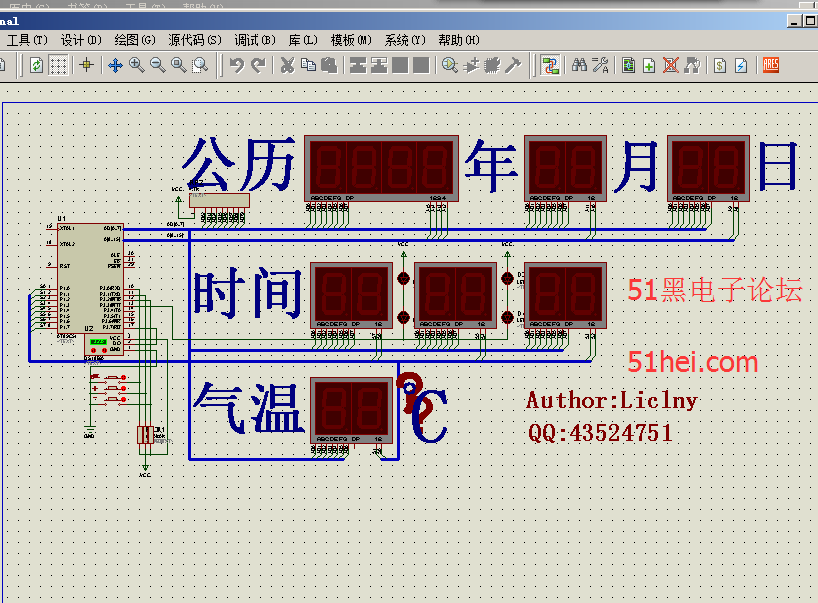Copy the selection to the clipboard

(x=308, y=66)
